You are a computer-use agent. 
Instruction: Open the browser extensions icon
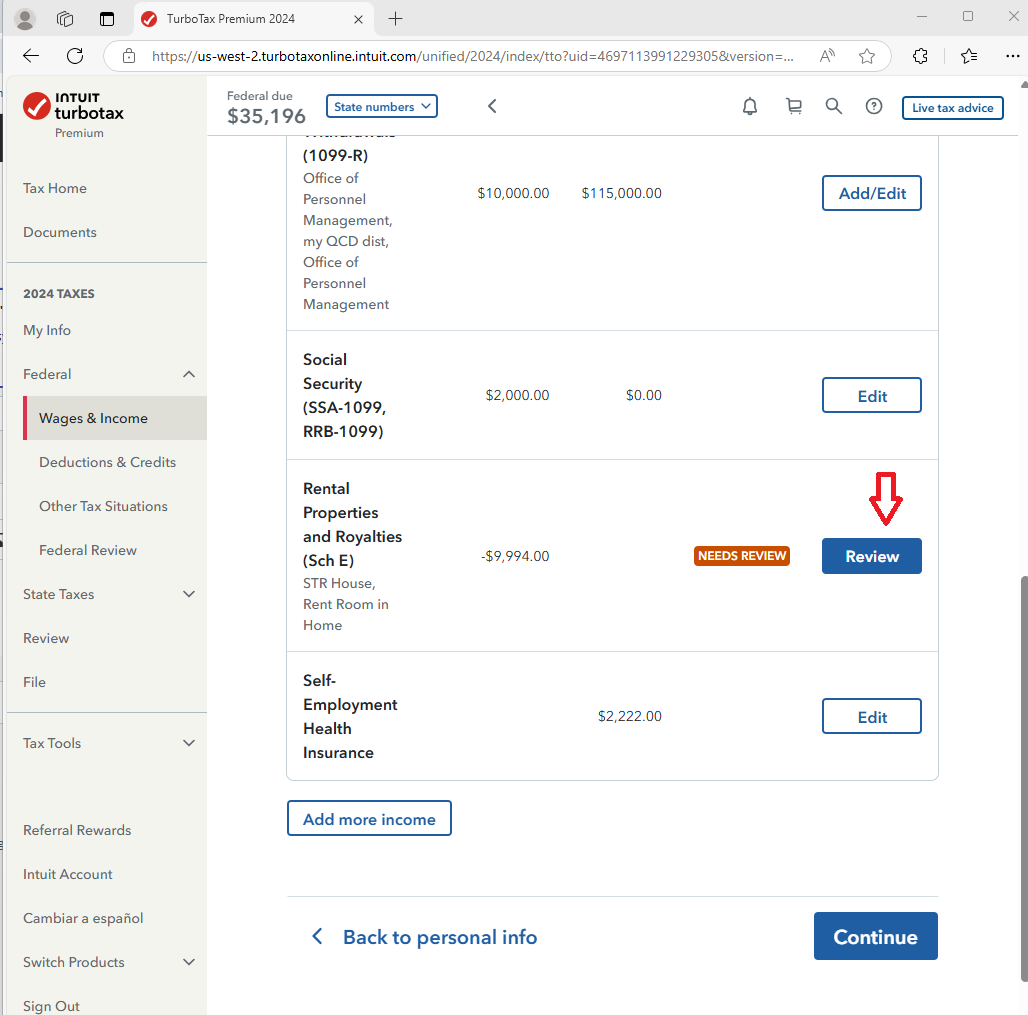pos(920,56)
